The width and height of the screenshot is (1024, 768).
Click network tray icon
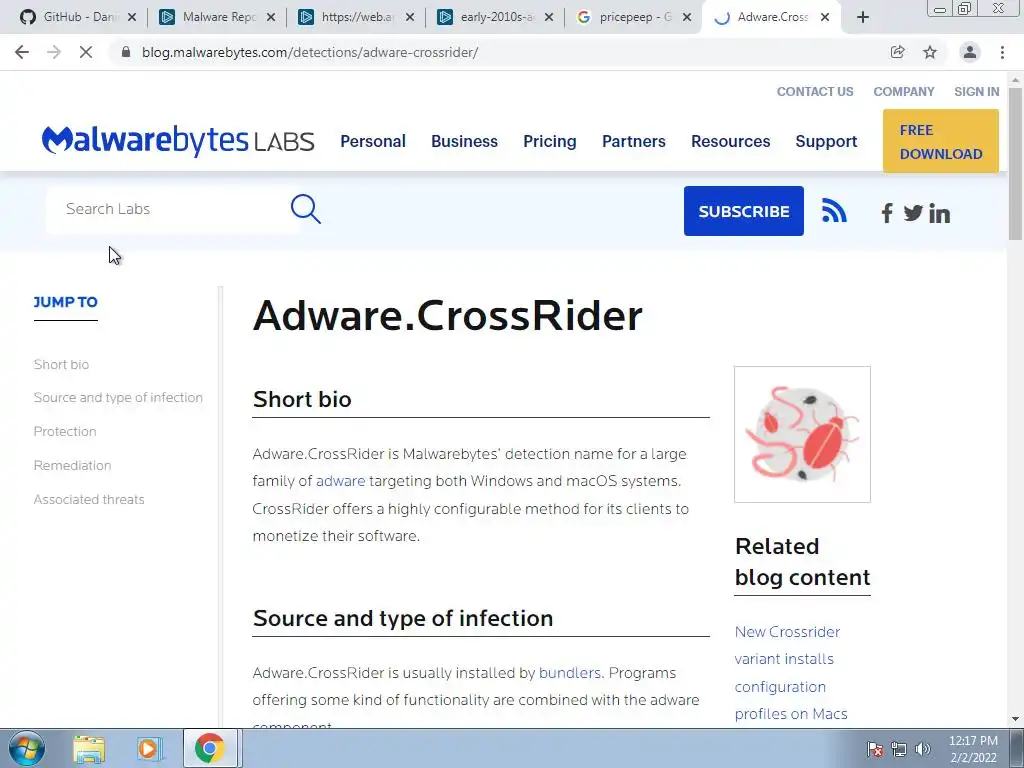899,749
